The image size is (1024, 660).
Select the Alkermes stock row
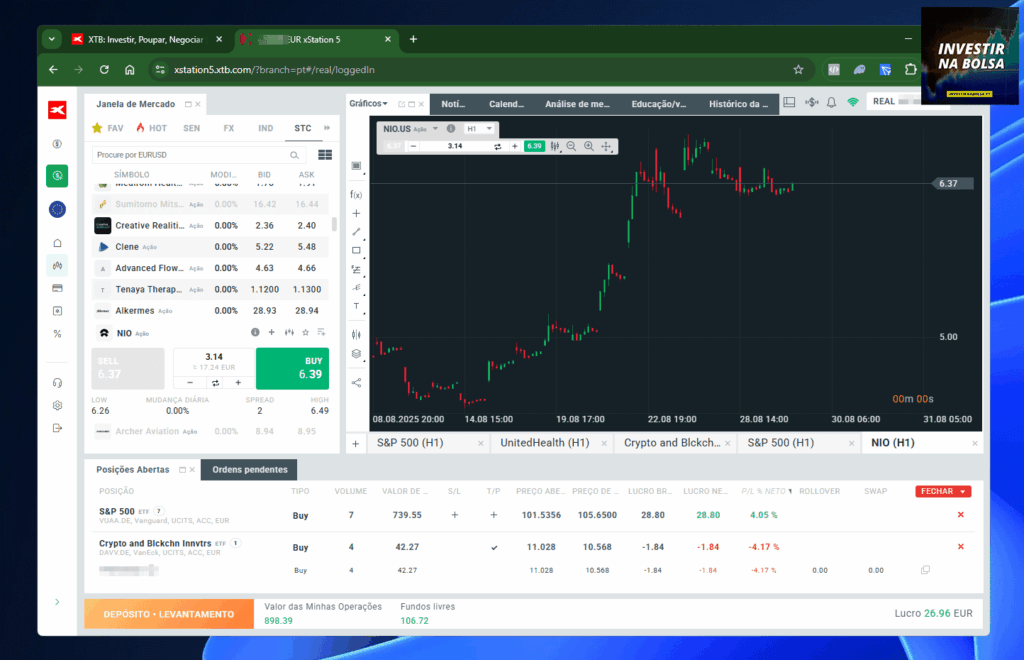(x=211, y=311)
